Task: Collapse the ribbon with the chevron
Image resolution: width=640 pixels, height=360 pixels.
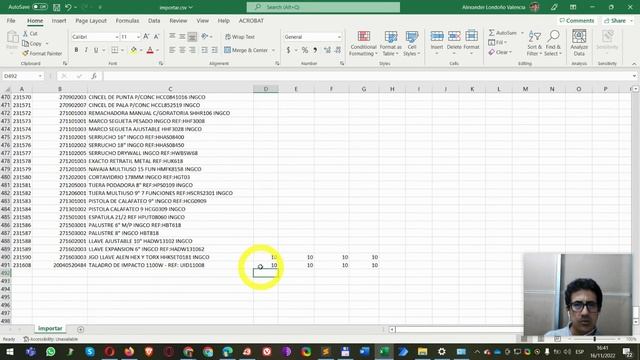Action: coord(634,64)
